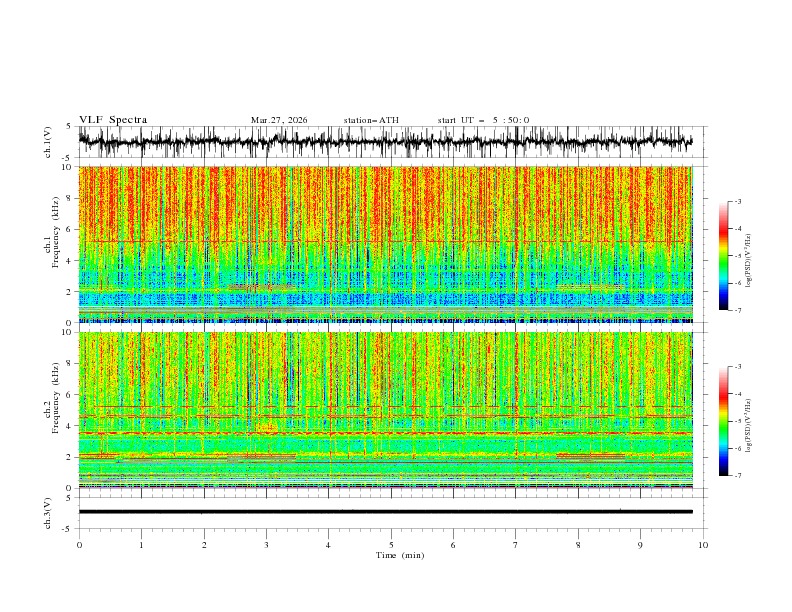This screenshot has width=792, height=612.
Task: Click the ch.2 "Frequency (kHz)" axis label
Action: coord(56,398)
